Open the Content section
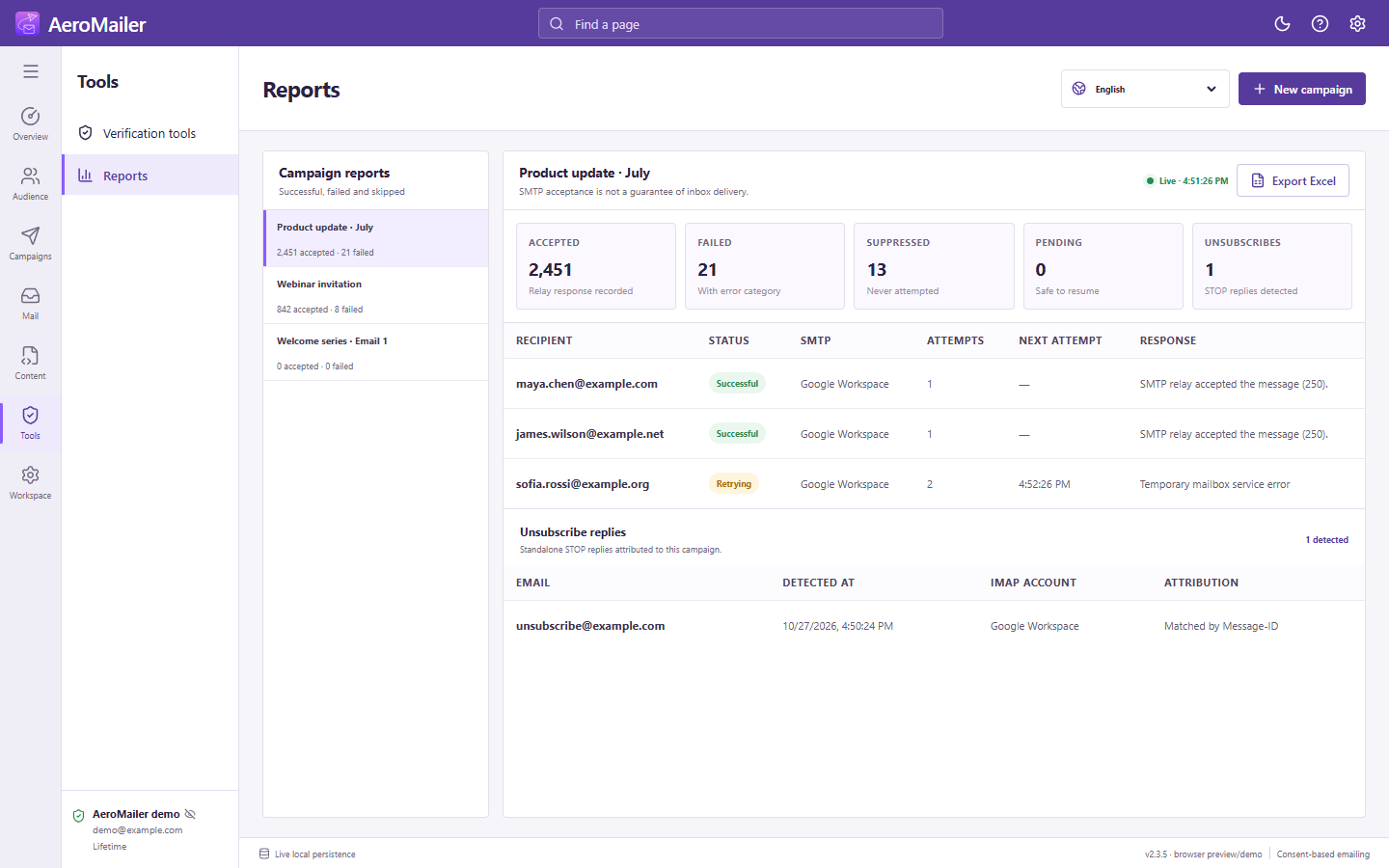 pyautogui.click(x=31, y=363)
